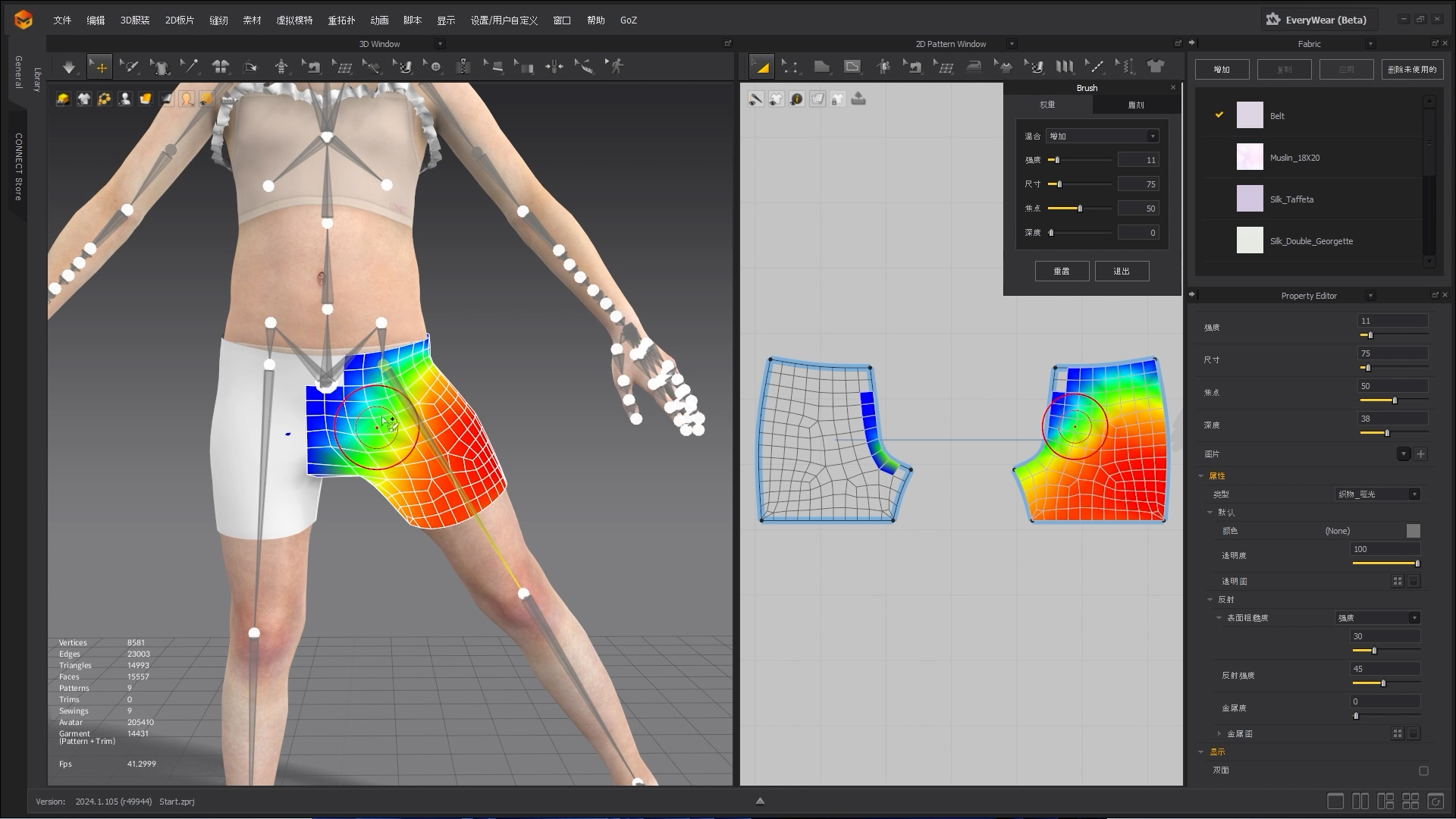Open the fabric type dropdown showing 织物_哑光
The height and width of the screenshot is (819, 1456).
click(1378, 494)
